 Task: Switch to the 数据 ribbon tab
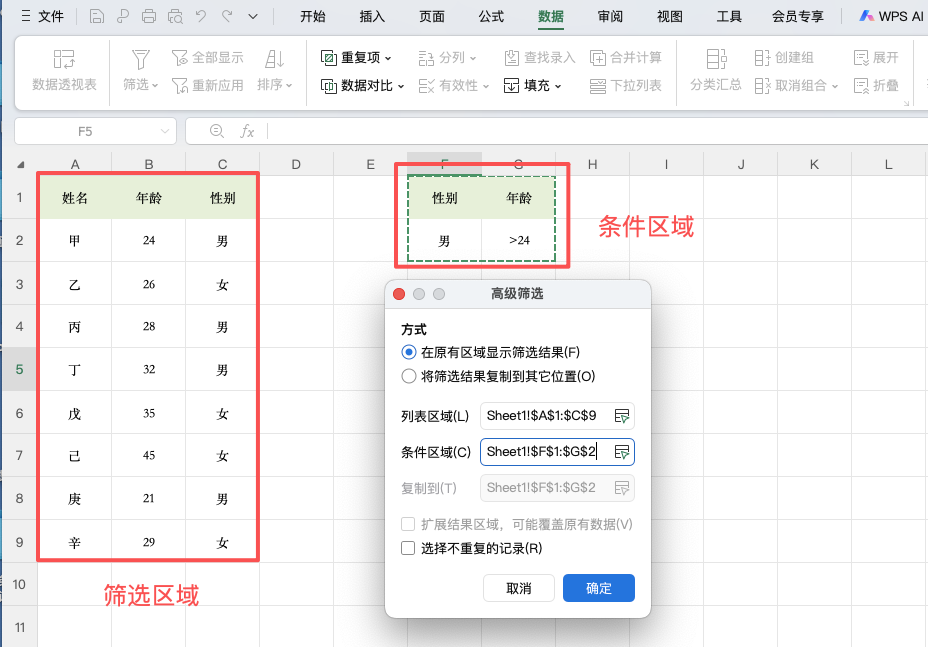click(x=551, y=16)
